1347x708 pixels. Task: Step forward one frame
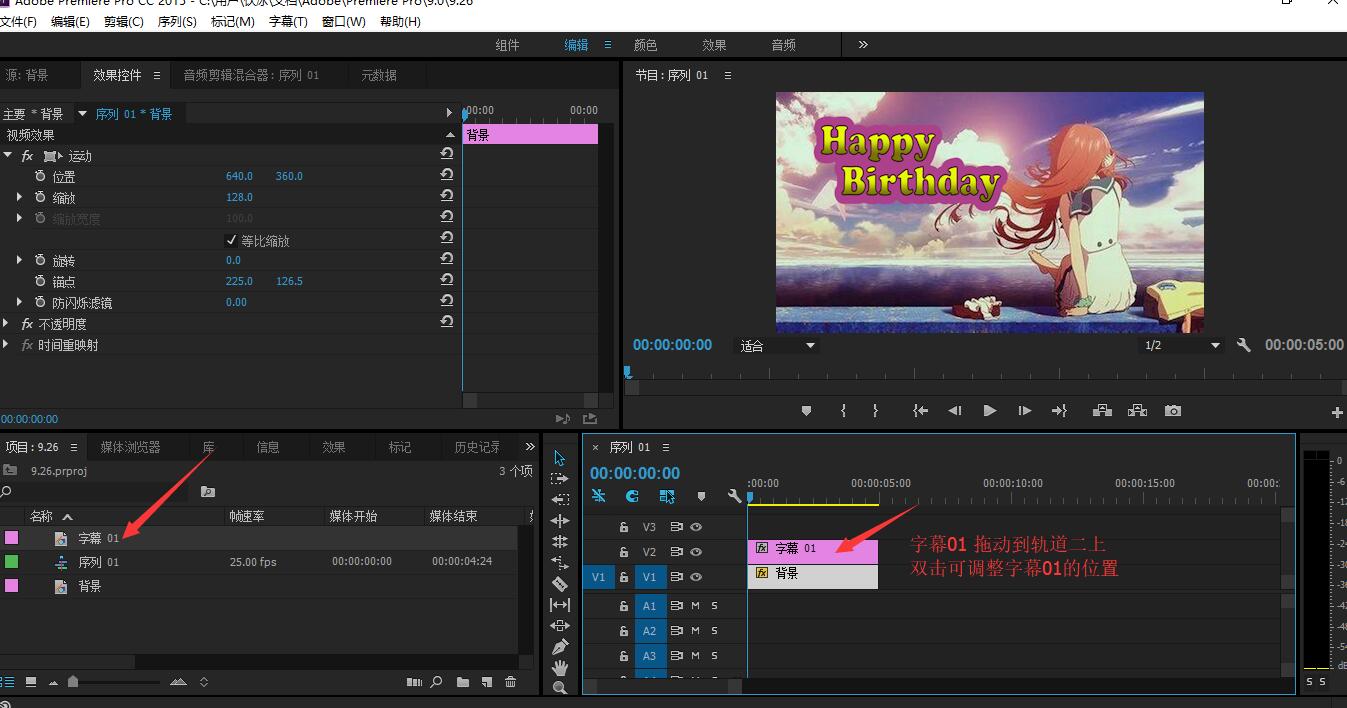pyautogui.click(x=1024, y=411)
